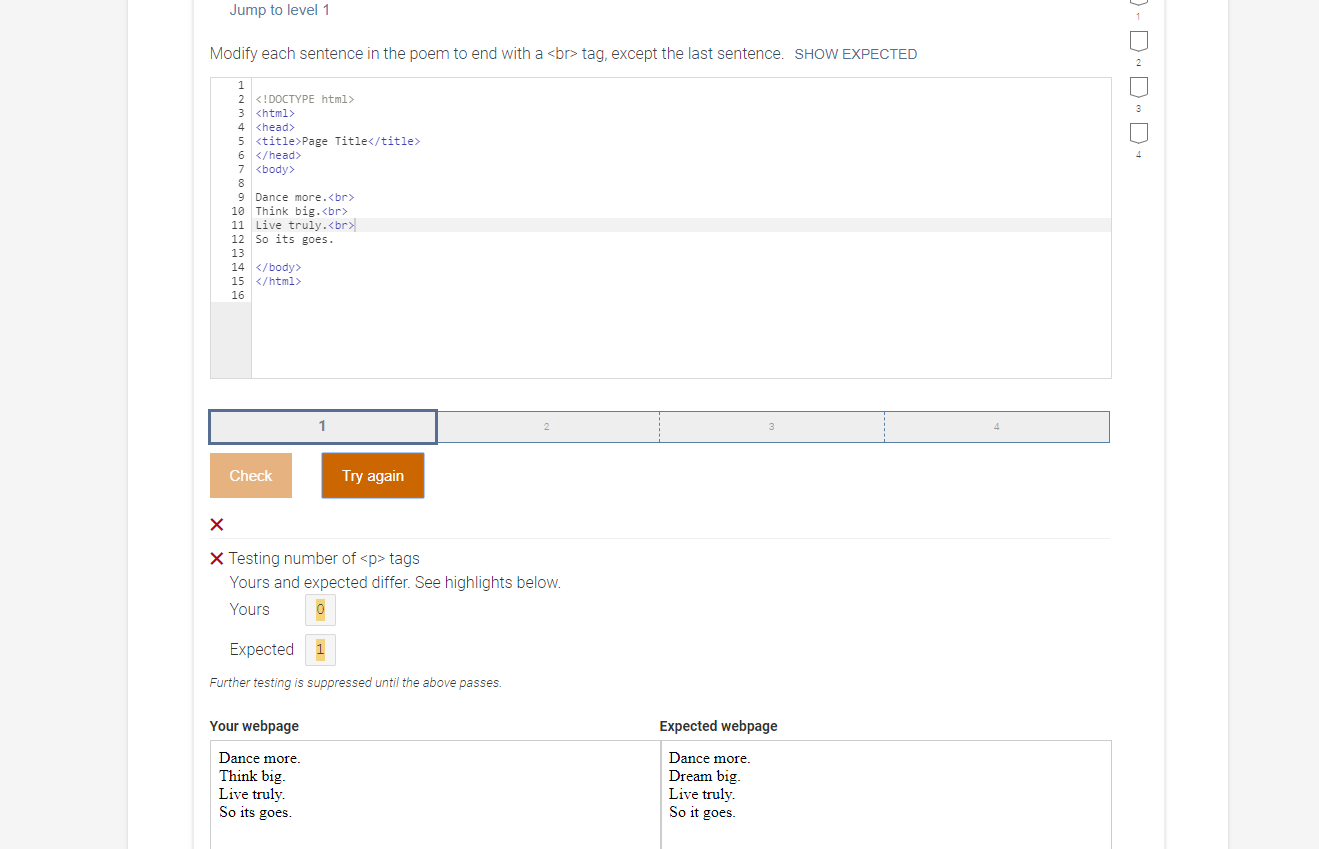Click SHOW EXPECTED
Viewport: 1319px width, 849px height.
tap(856, 55)
